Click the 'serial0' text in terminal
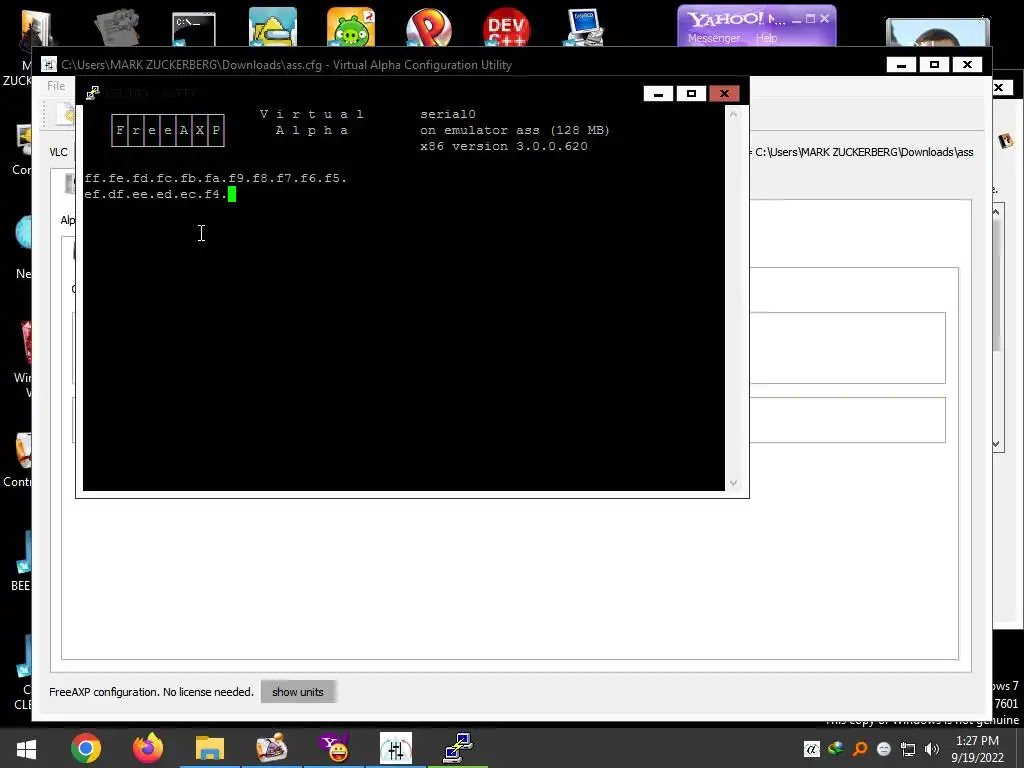Viewport: 1024px width, 768px height. (448, 114)
